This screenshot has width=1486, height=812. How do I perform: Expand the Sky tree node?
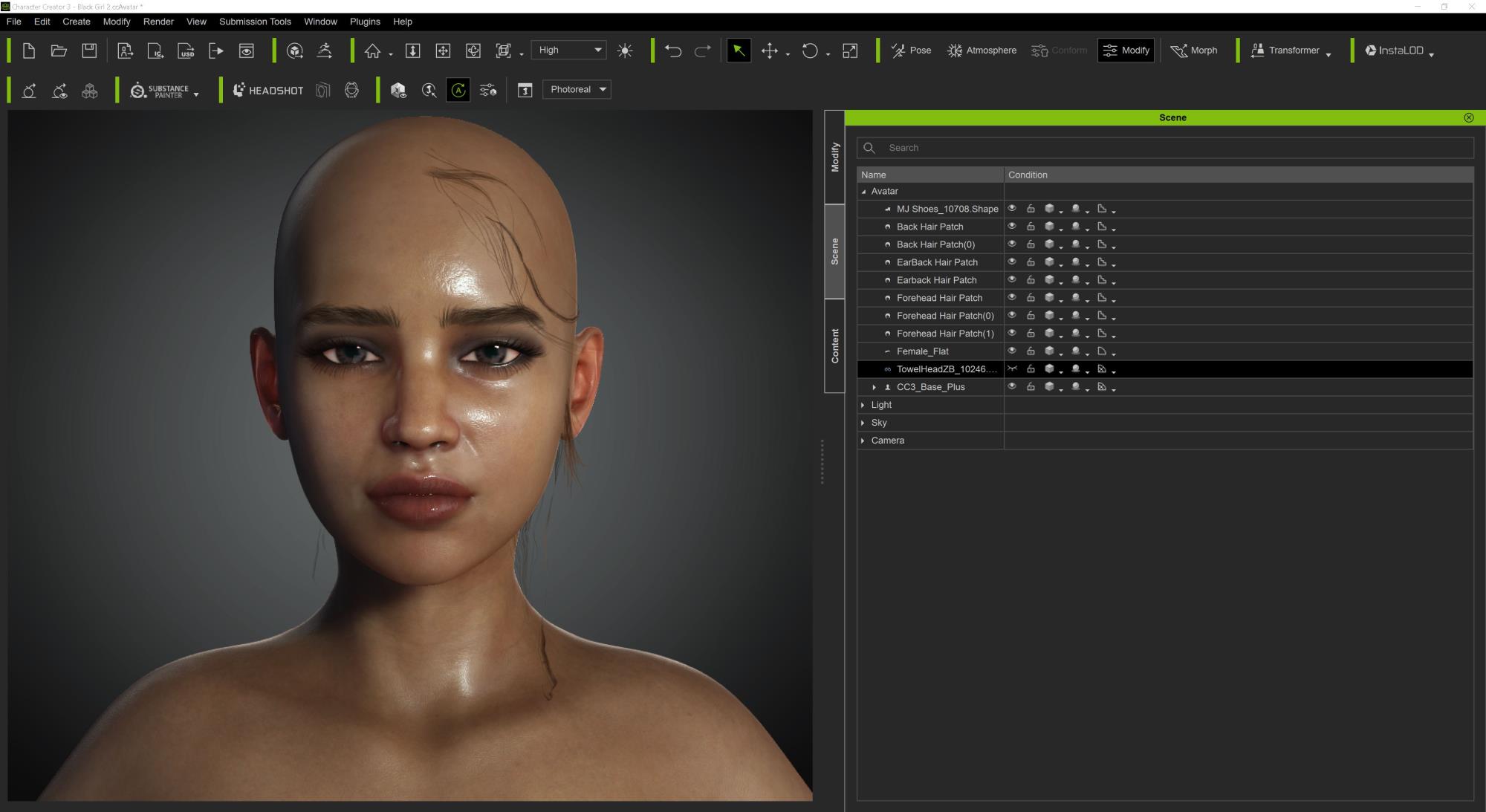click(x=863, y=423)
